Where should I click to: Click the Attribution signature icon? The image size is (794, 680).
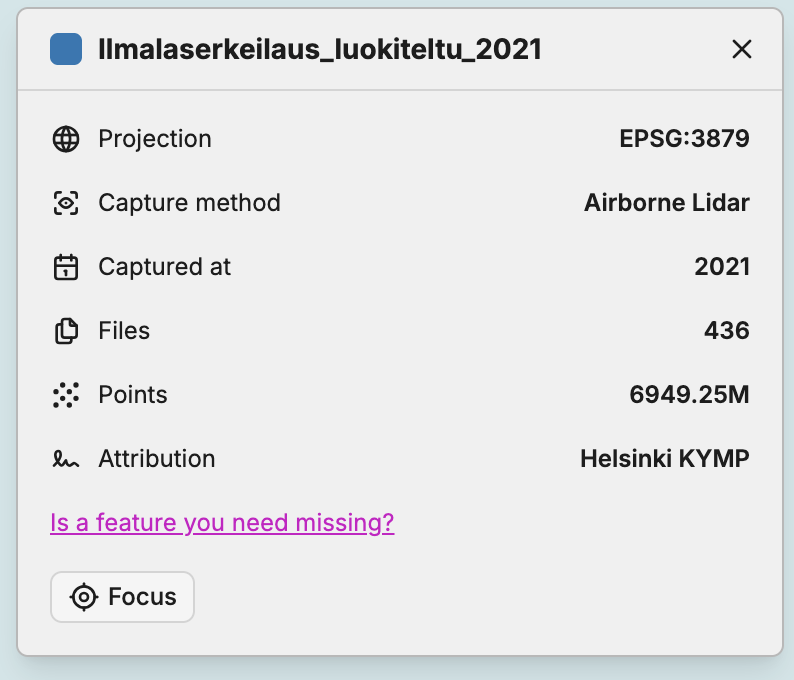coord(66,460)
